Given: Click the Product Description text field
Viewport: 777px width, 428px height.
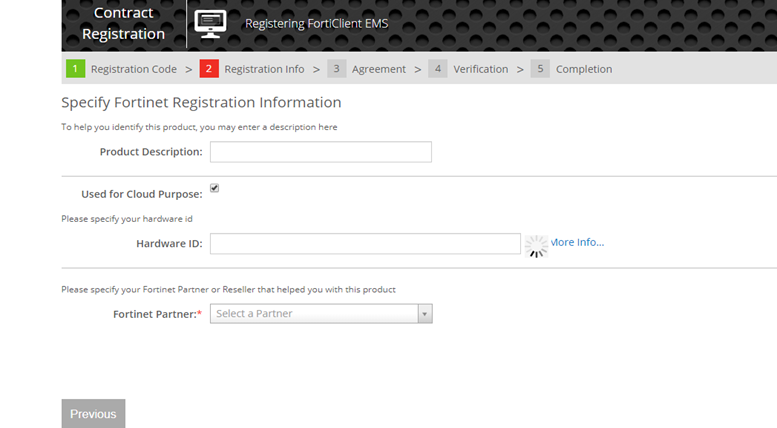Looking at the screenshot, I should [320, 152].
